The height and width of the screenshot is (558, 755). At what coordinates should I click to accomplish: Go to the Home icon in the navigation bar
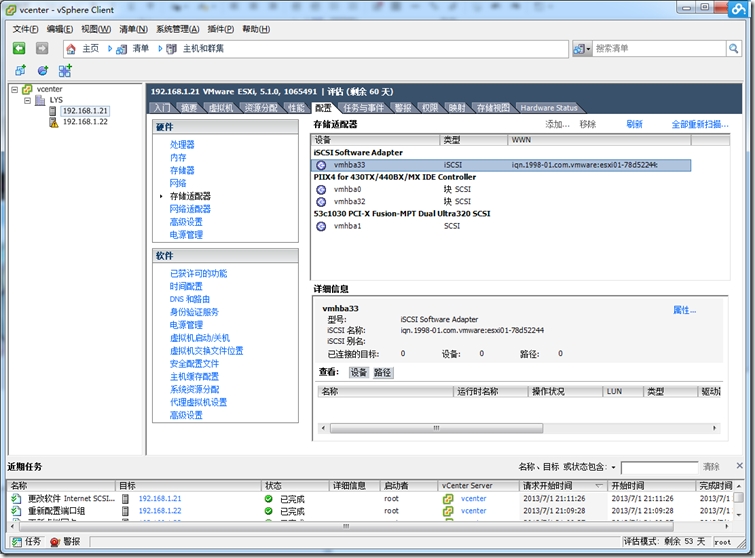pos(71,49)
